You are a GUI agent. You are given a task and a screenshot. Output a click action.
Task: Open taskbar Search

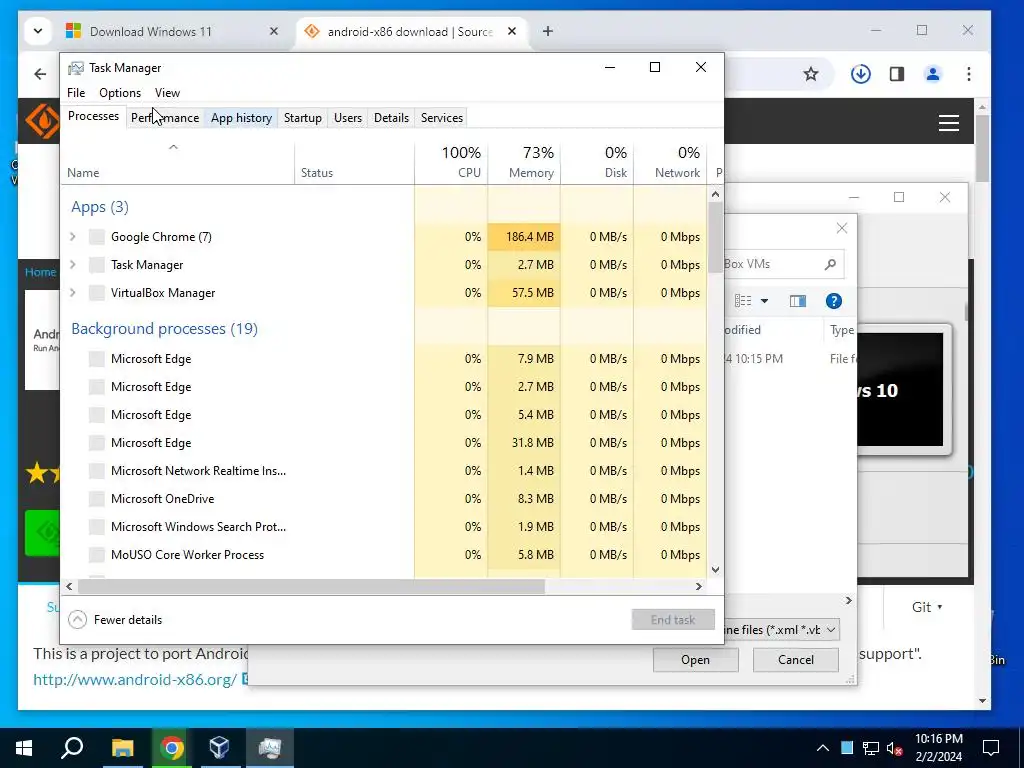(x=72, y=747)
